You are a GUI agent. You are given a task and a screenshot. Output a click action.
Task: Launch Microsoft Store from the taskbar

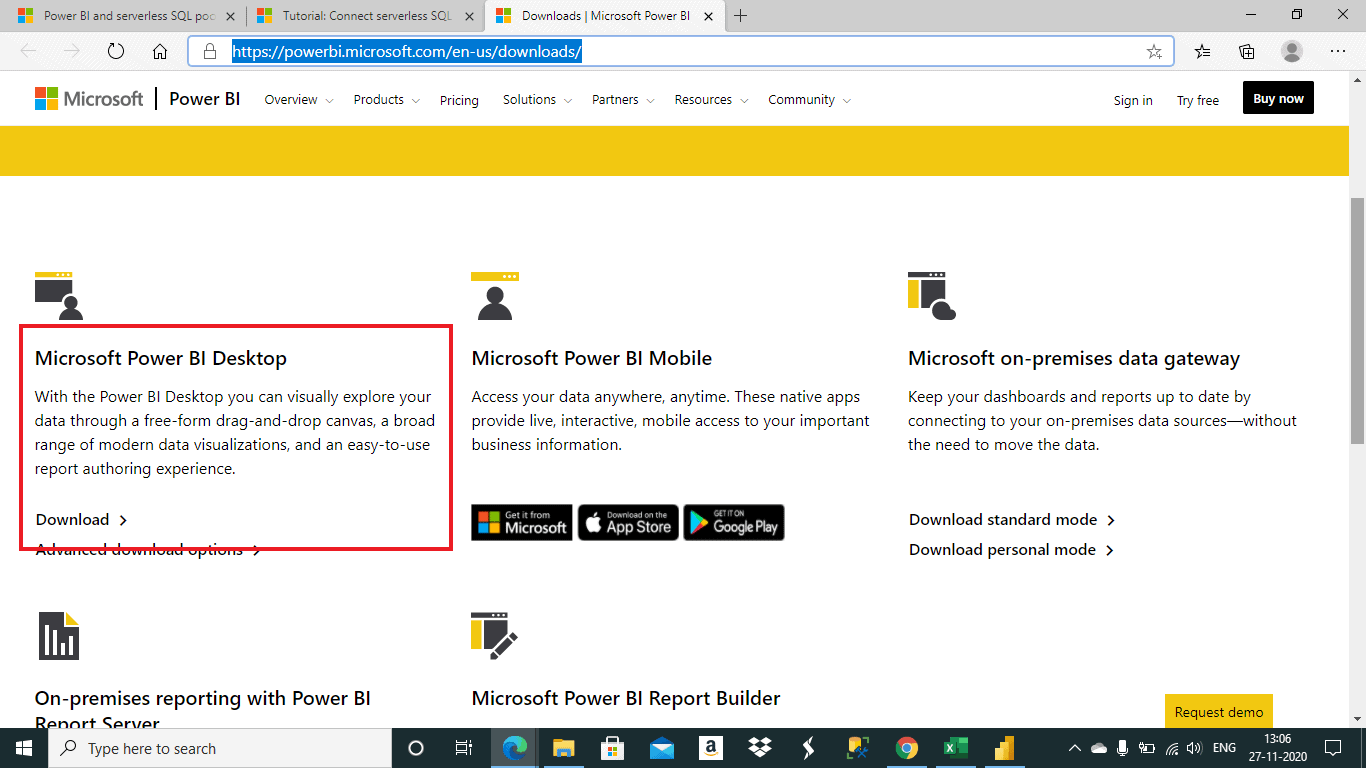point(613,748)
